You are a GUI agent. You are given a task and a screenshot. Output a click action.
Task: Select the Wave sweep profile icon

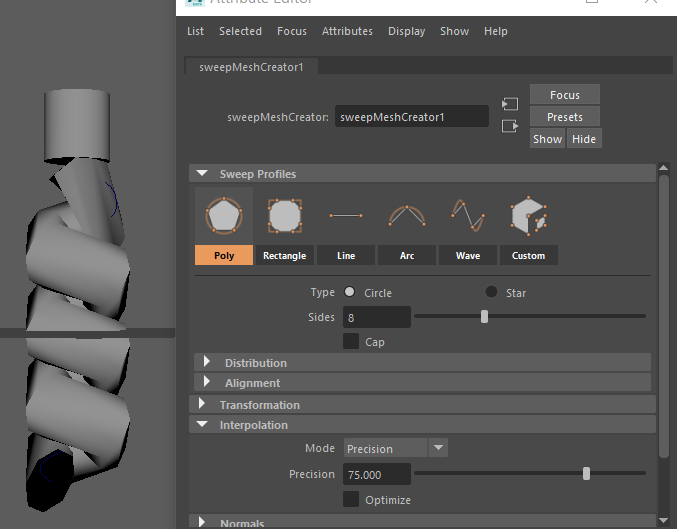(x=468, y=215)
